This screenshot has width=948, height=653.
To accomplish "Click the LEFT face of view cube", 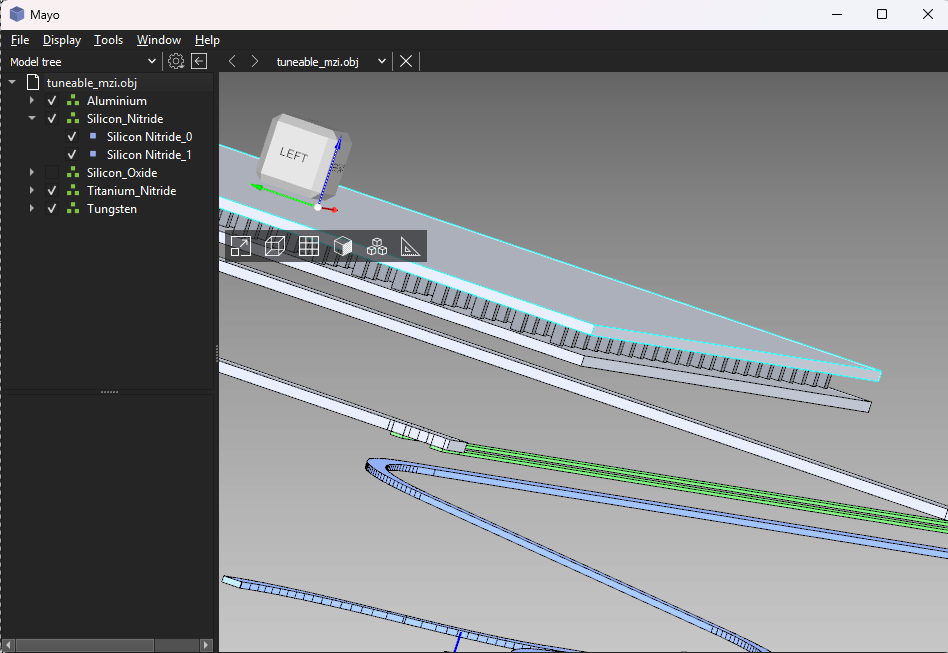I will coord(293,155).
